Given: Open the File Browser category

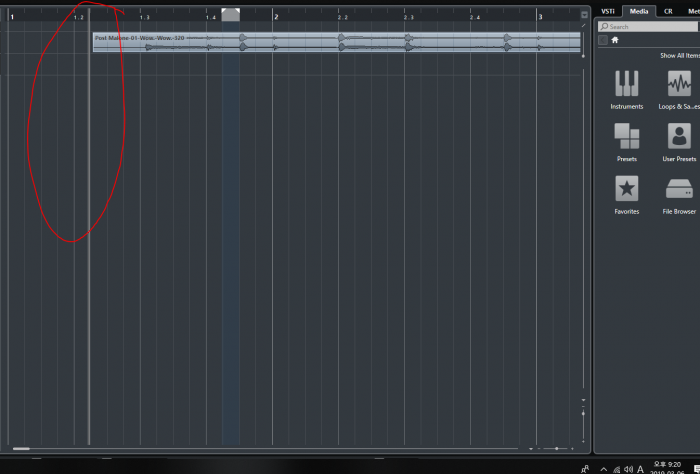Looking at the screenshot, I should tap(679, 195).
